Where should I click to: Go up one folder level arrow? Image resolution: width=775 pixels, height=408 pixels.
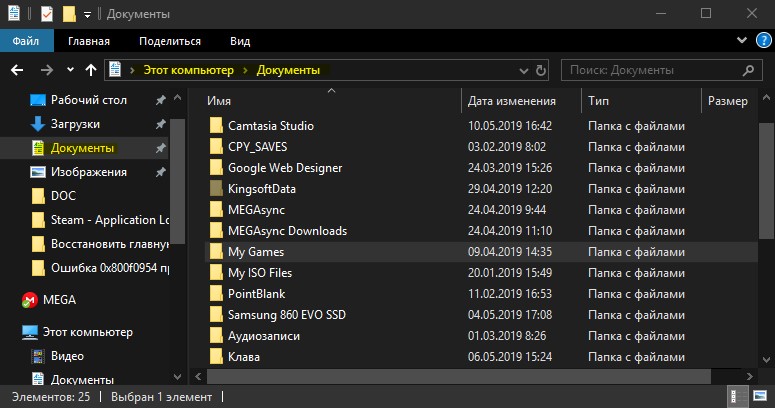coord(91,70)
